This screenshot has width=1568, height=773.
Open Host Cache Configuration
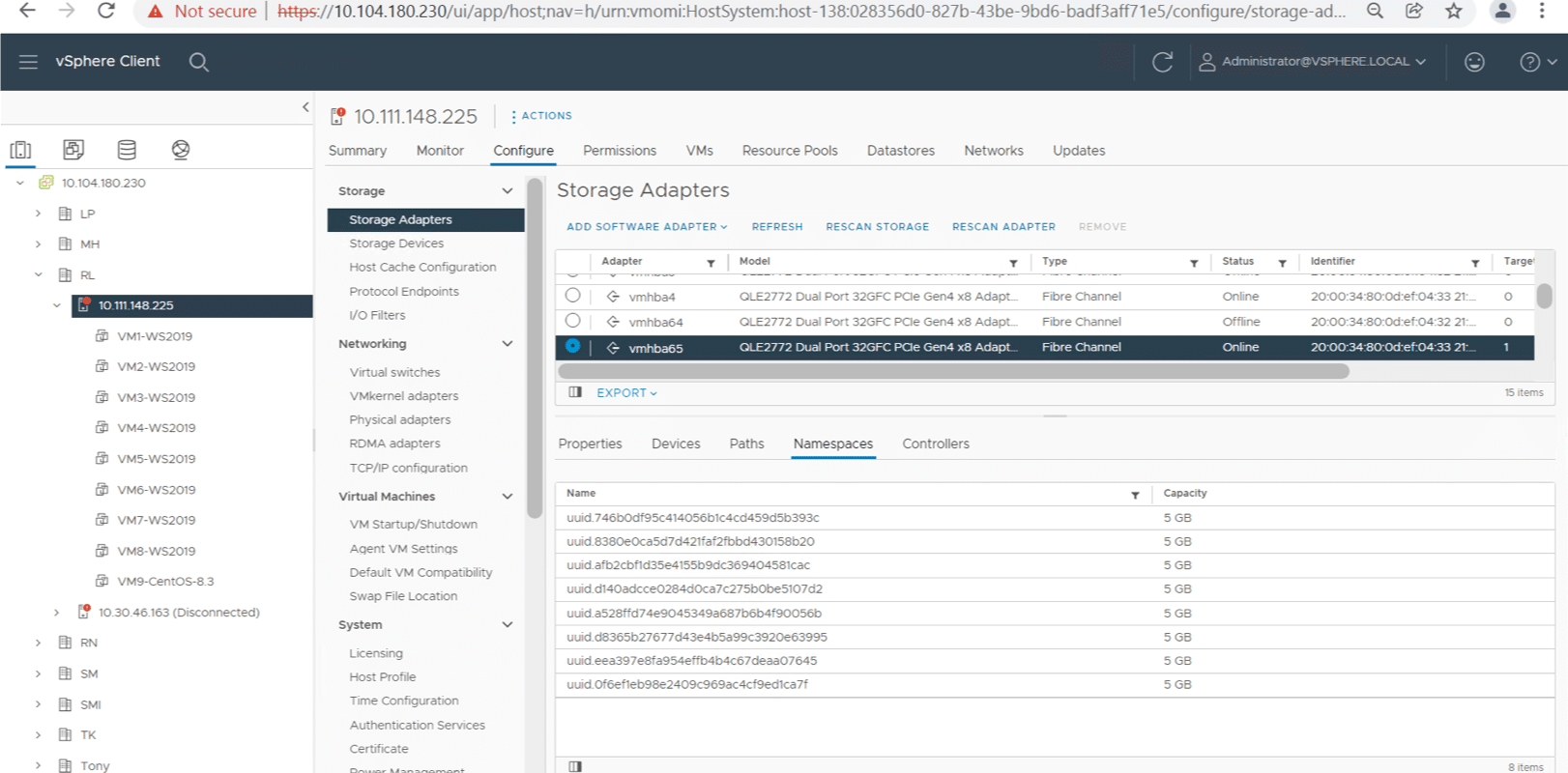[x=422, y=268]
